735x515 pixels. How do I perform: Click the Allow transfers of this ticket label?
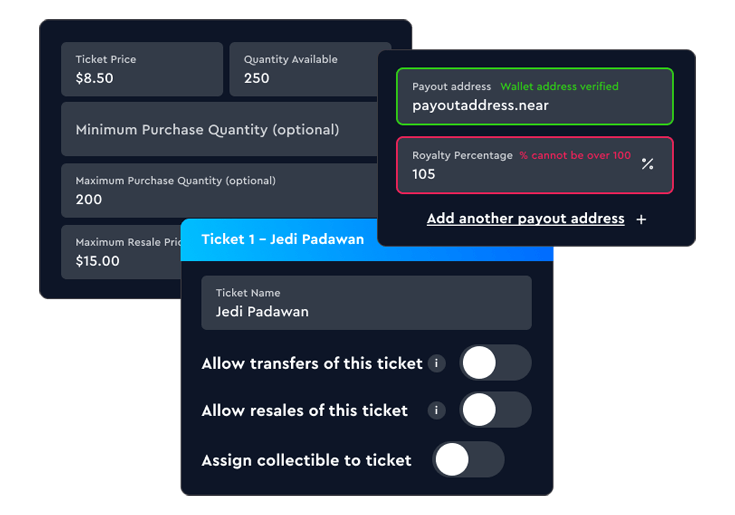(x=312, y=364)
